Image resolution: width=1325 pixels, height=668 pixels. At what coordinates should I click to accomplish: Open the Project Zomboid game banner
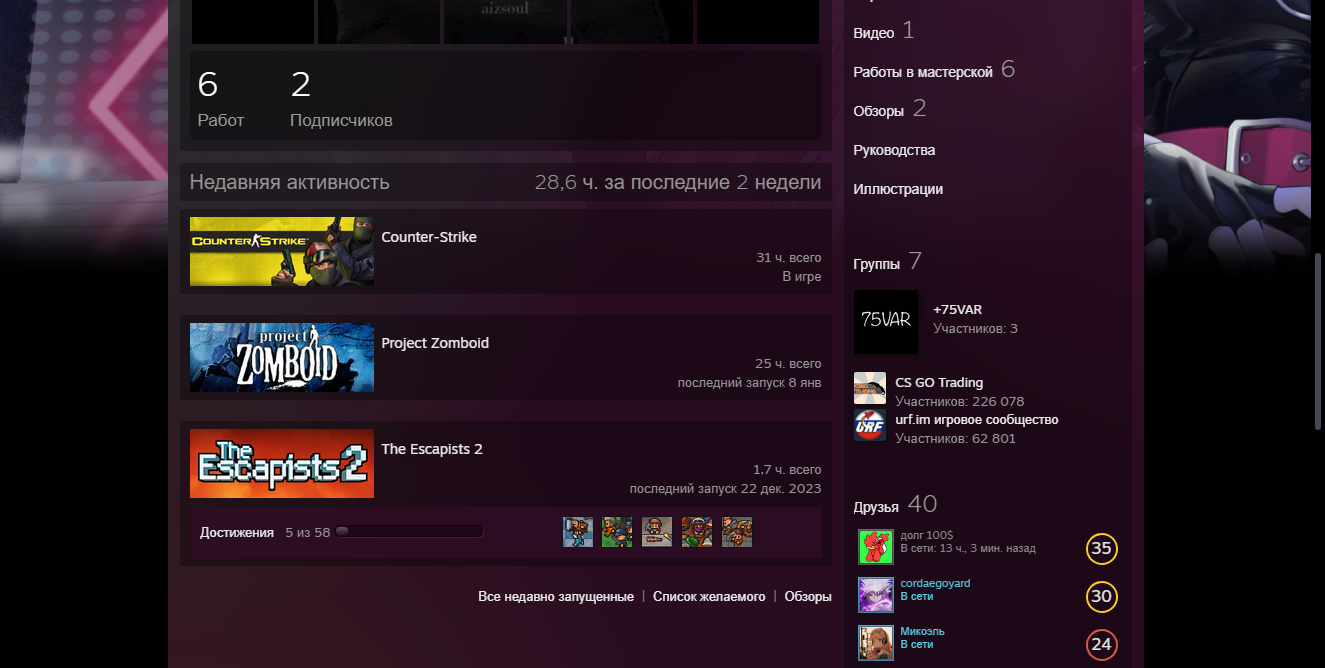click(282, 357)
